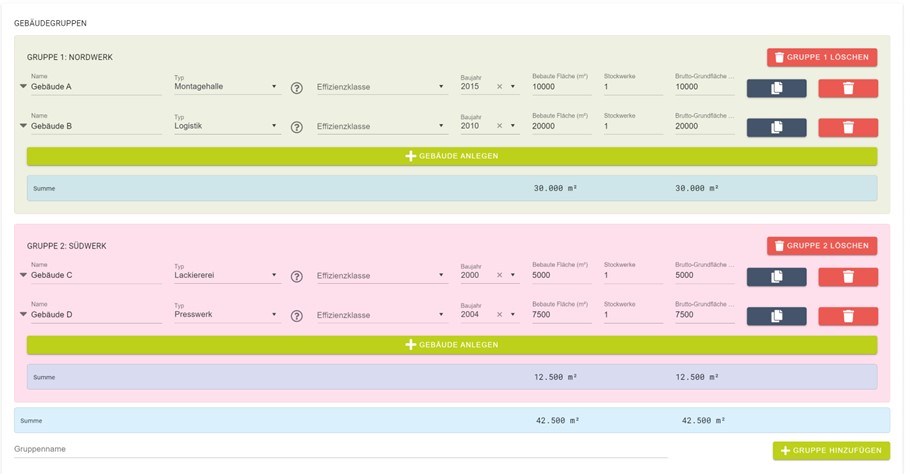Expand the Gebäude A row arrow

23,87
